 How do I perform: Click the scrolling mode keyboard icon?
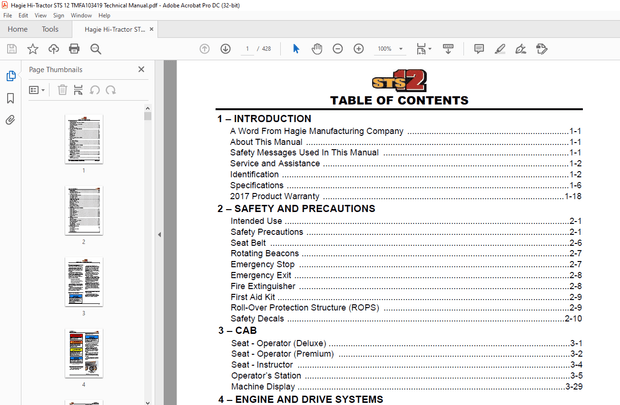pyautogui.click(x=448, y=49)
